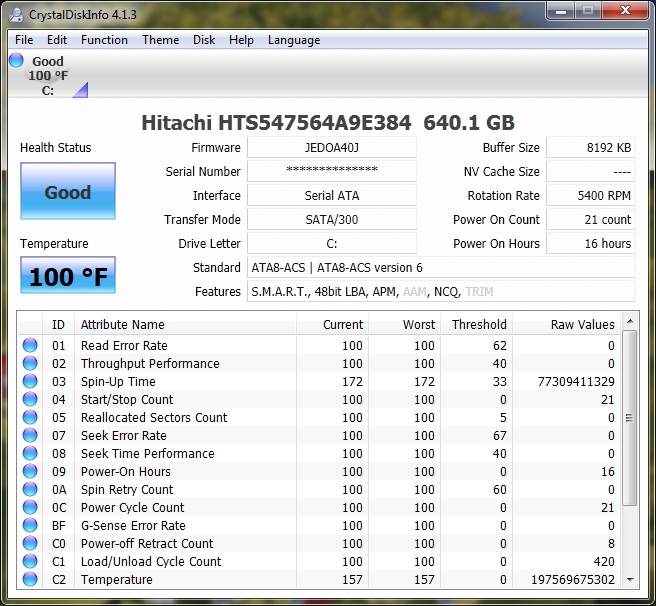Click the attribute list scrollbar thumb
The image size is (656, 606).
(x=629, y=418)
